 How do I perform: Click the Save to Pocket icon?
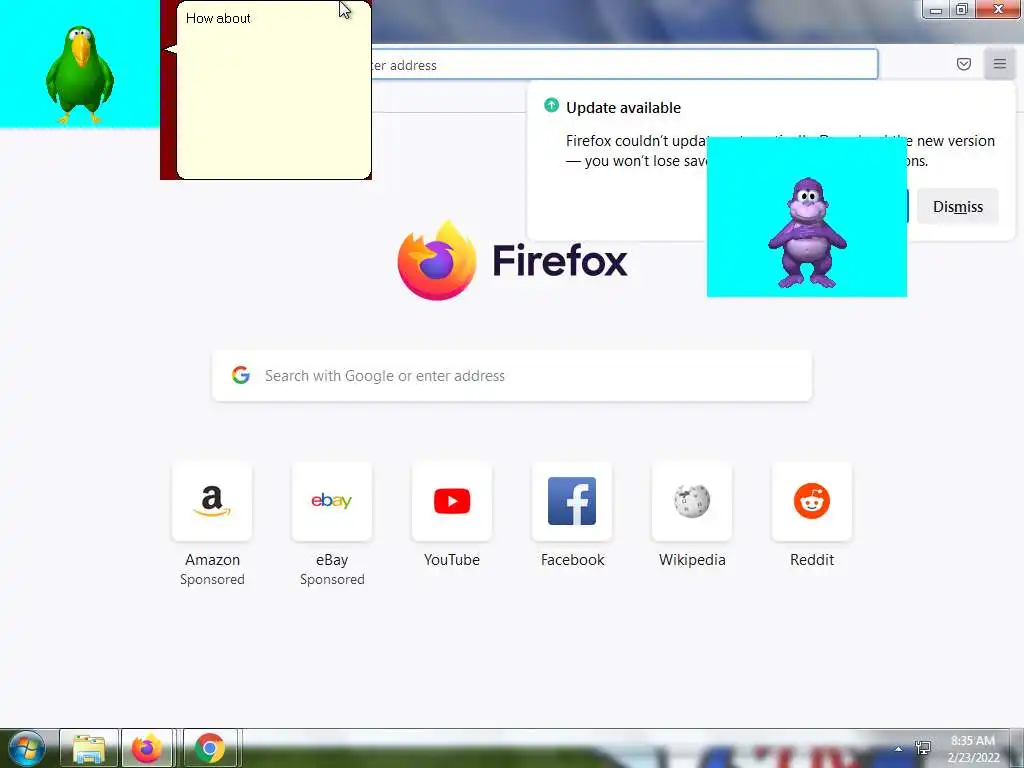click(x=963, y=64)
